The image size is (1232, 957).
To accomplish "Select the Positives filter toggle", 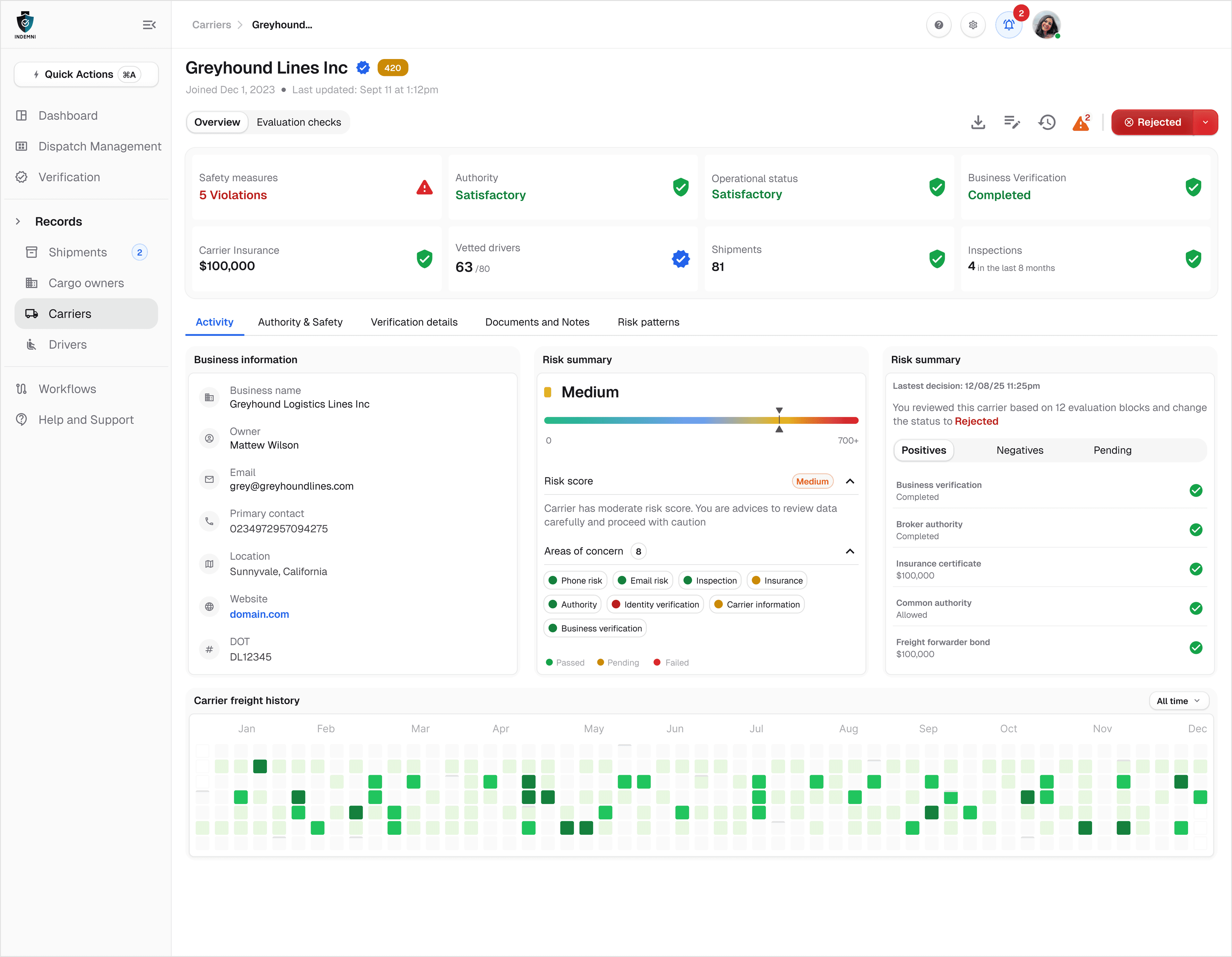I will point(924,450).
